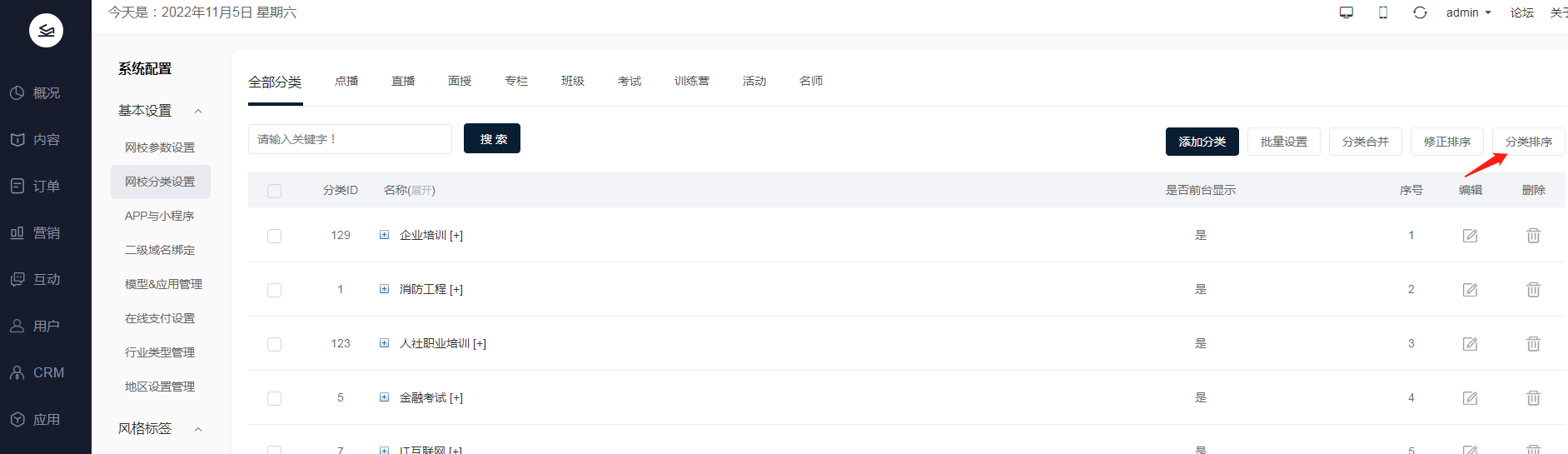Check the checkbox for category ID 123
Screen dimensions: 1568x454
click(274, 344)
